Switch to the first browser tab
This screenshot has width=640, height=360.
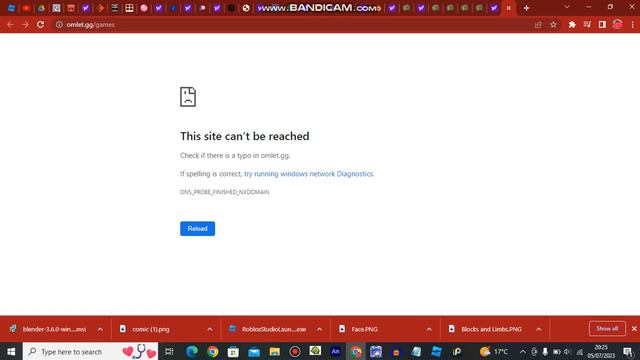[x=11, y=8]
